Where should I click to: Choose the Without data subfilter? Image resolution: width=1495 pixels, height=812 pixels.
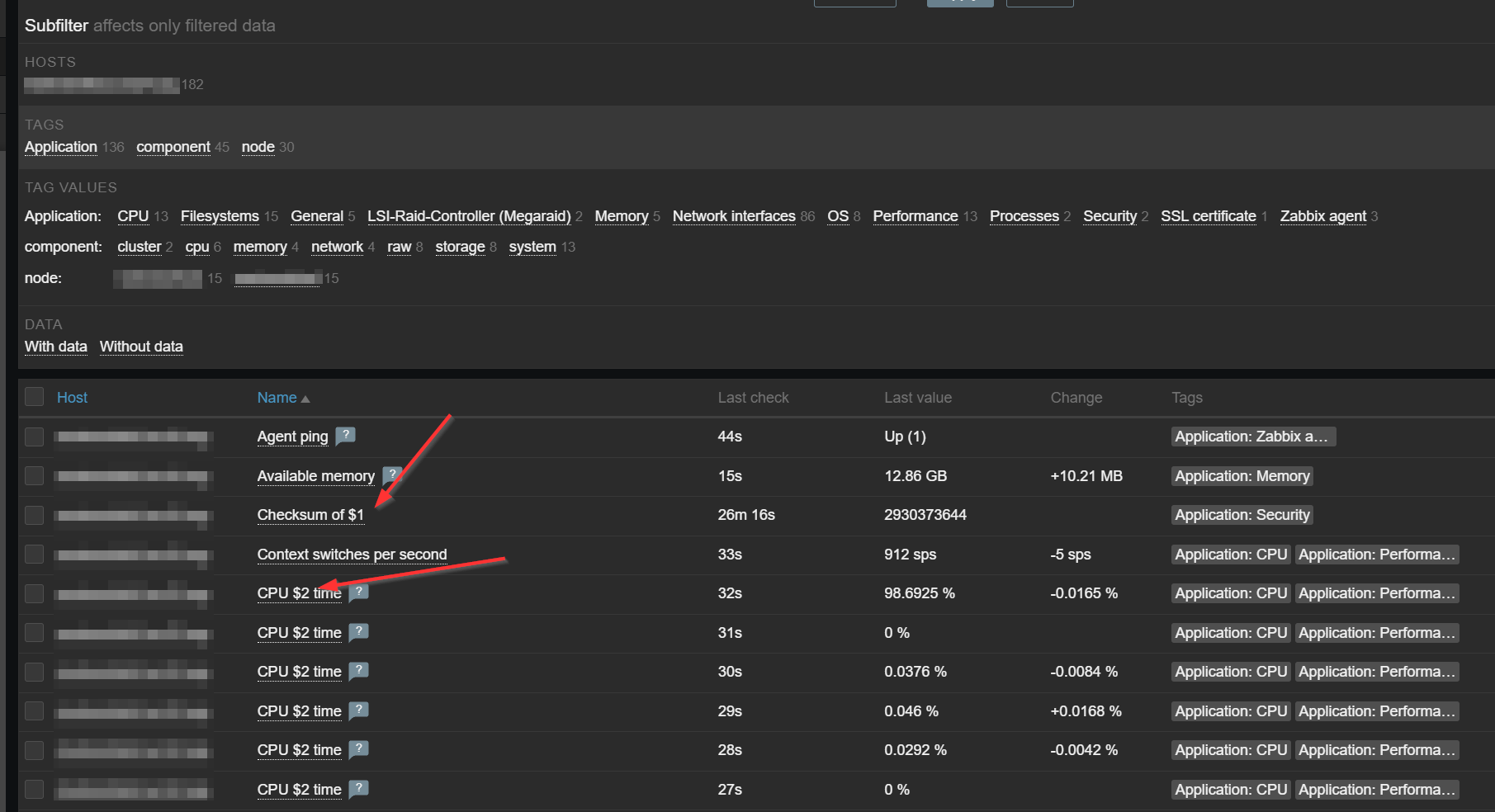pos(141,347)
